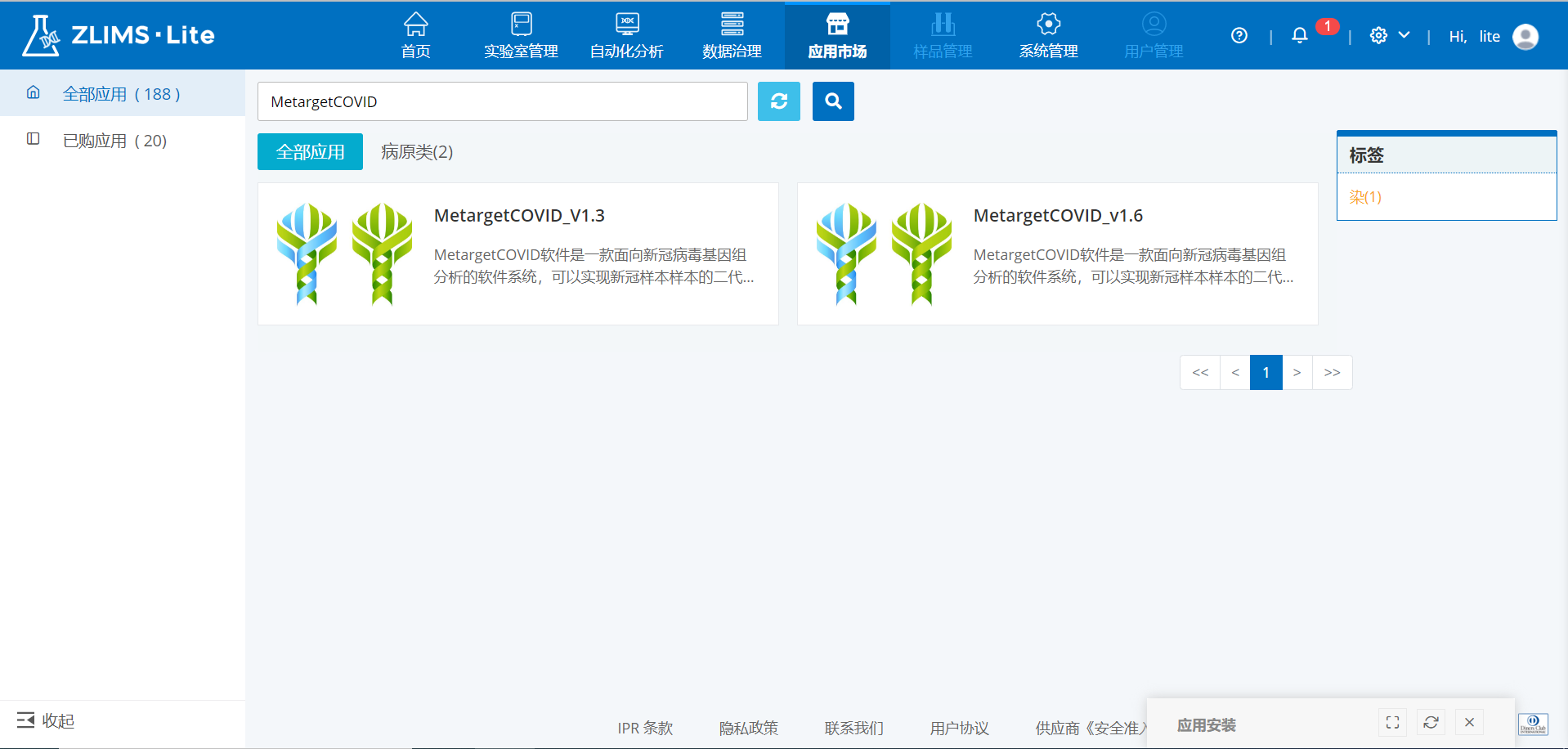
Task: Open 数据治理 data governance tab
Action: point(732,35)
